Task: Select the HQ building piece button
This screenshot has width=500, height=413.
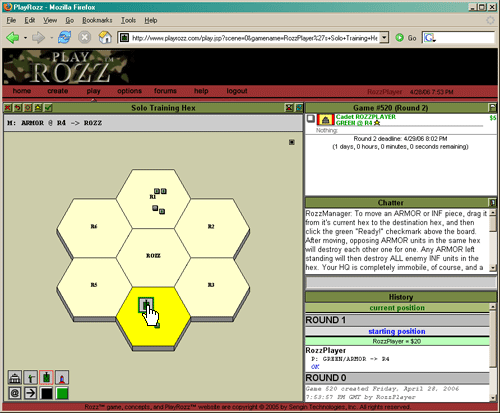Action: [x=15, y=378]
